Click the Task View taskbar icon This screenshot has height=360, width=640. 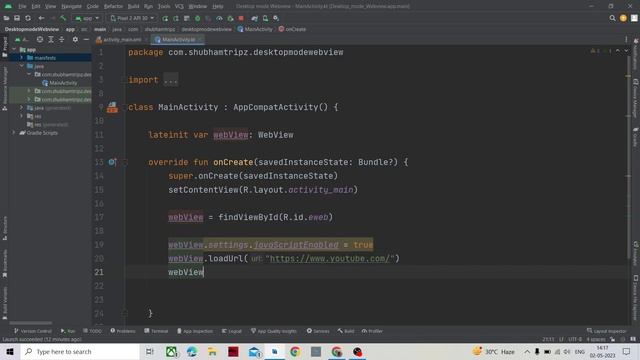149,351
